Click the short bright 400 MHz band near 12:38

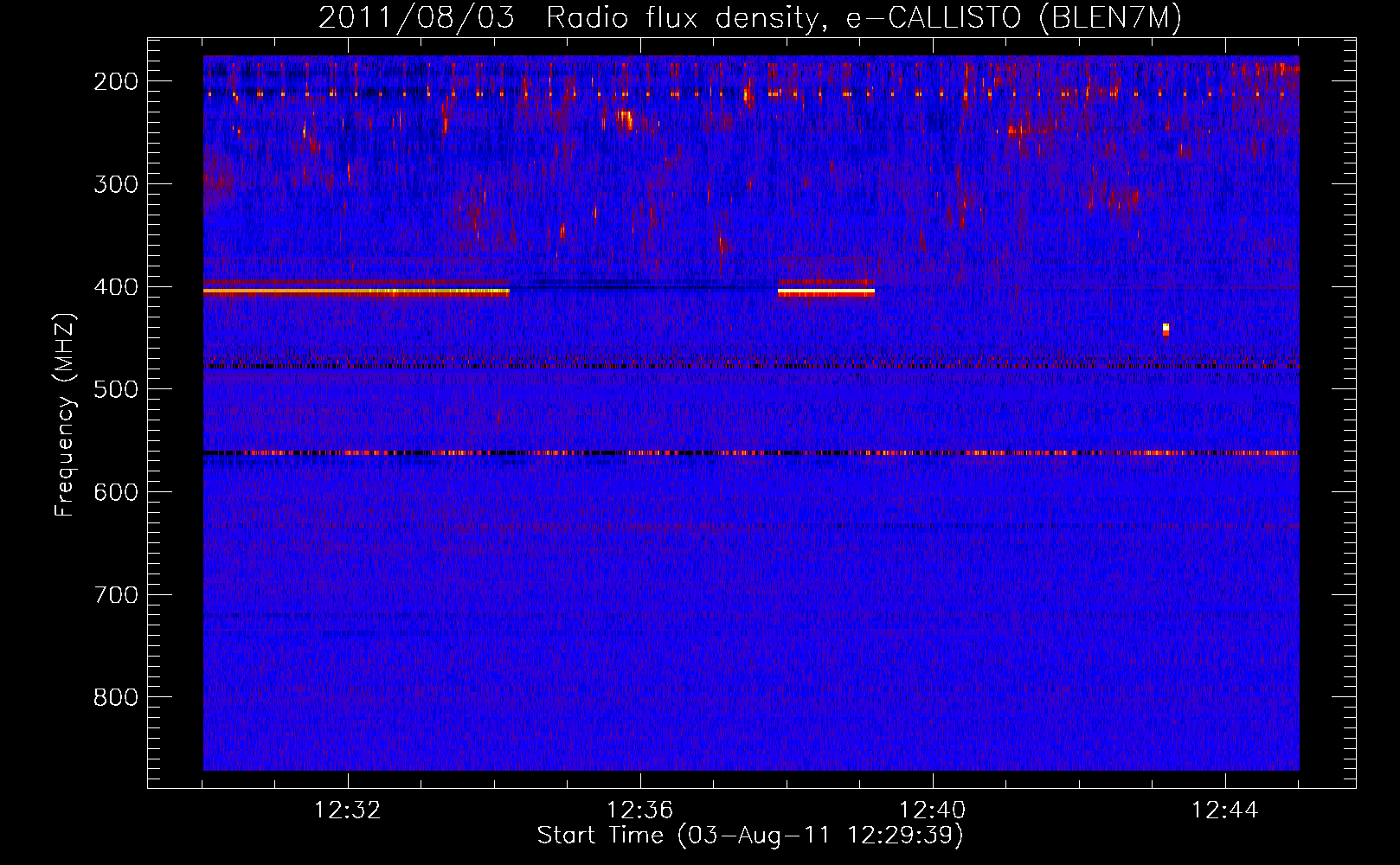click(826, 292)
